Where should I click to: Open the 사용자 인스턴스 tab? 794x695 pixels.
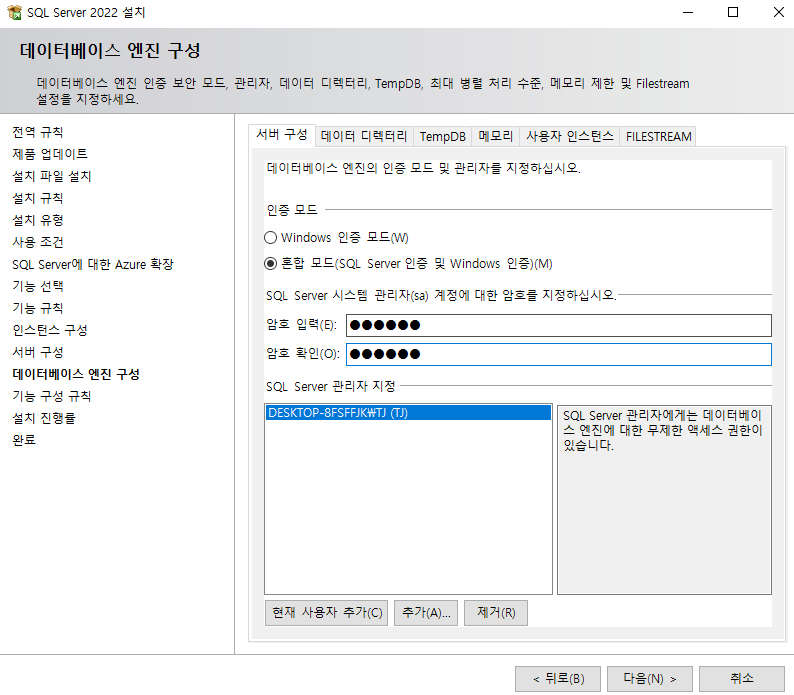tap(569, 137)
